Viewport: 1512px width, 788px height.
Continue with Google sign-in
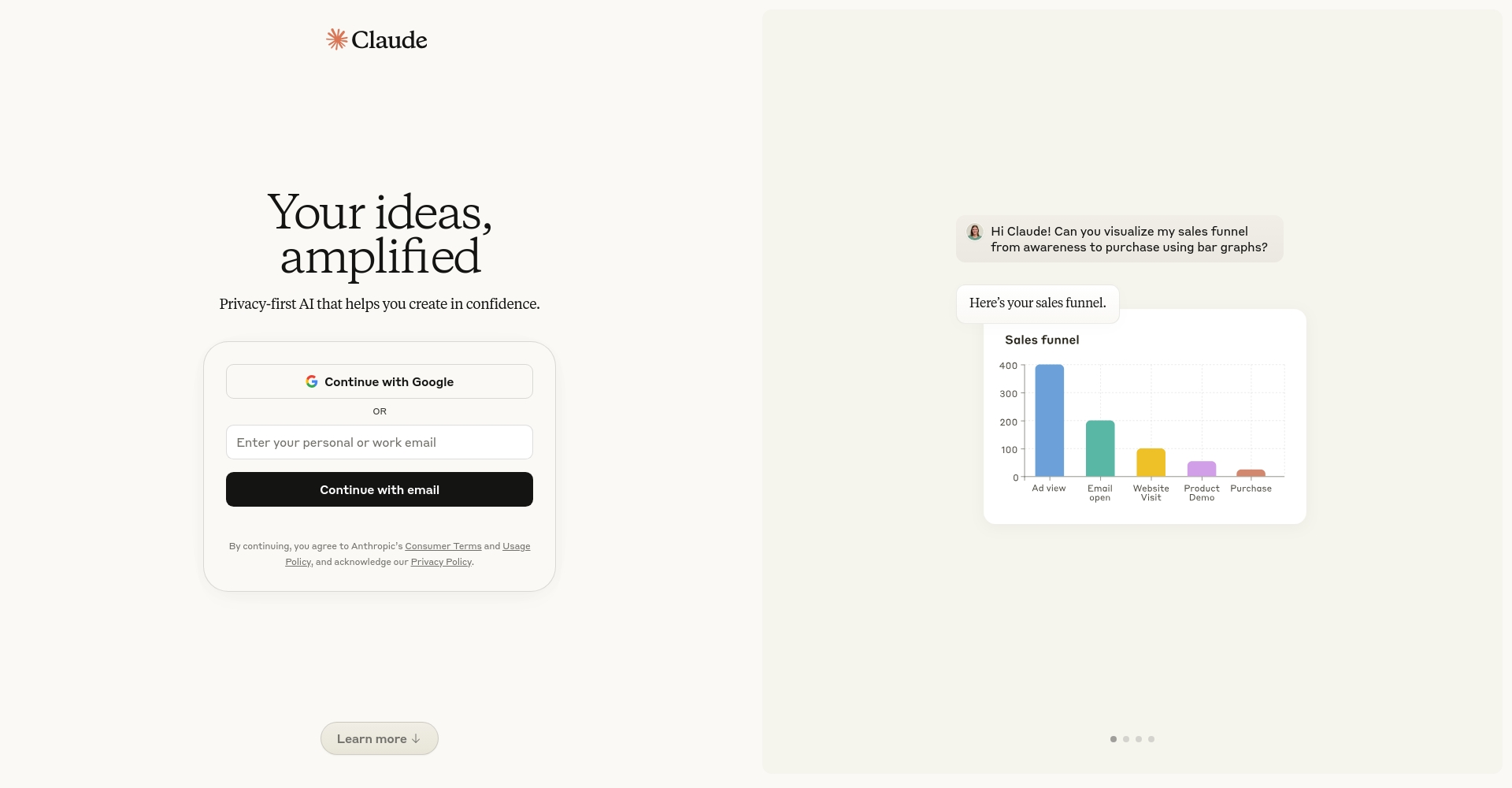(380, 381)
